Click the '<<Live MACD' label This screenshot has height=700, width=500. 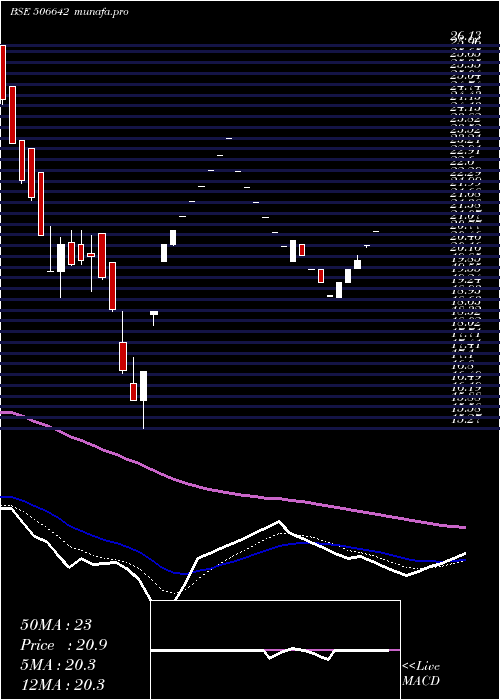coord(421,674)
